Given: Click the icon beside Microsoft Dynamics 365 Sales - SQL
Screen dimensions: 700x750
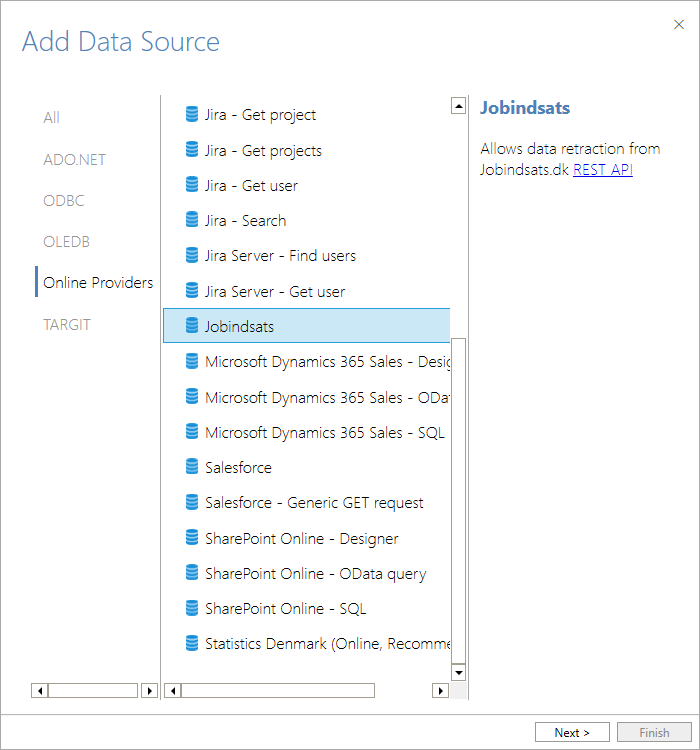Looking at the screenshot, I should [192, 431].
